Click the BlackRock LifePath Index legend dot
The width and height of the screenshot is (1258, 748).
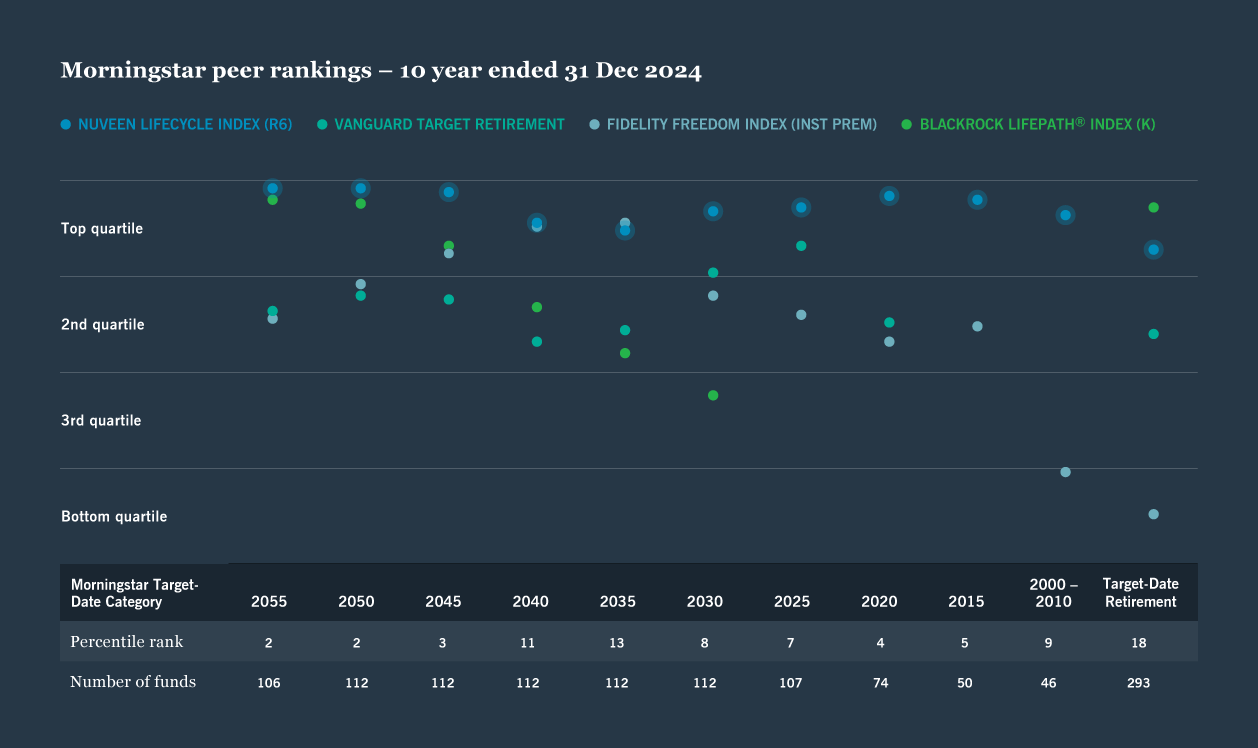click(907, 124)
